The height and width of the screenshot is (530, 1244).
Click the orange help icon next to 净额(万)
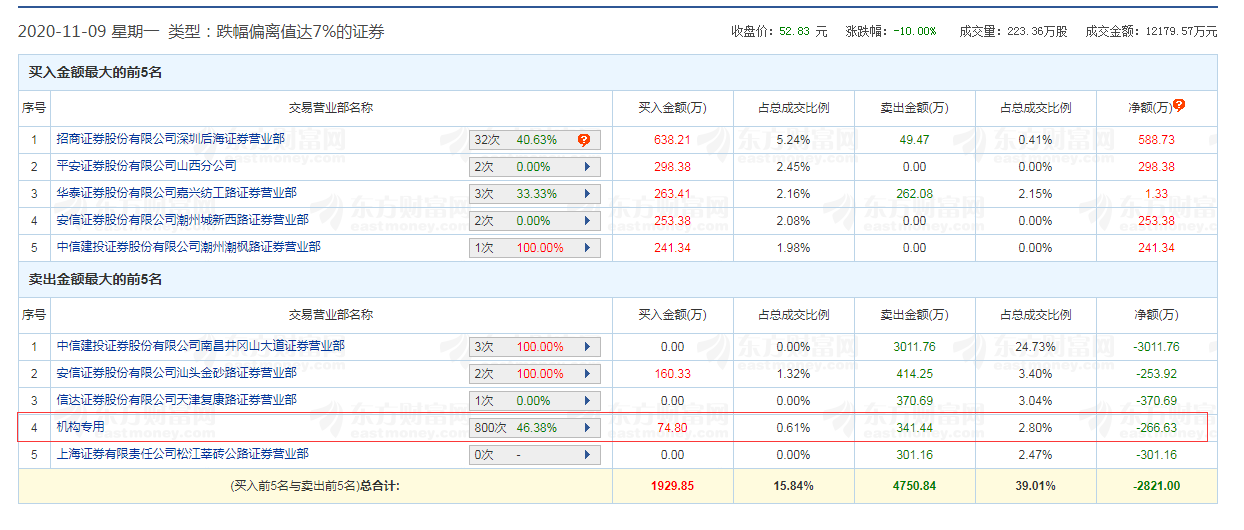1179,105
